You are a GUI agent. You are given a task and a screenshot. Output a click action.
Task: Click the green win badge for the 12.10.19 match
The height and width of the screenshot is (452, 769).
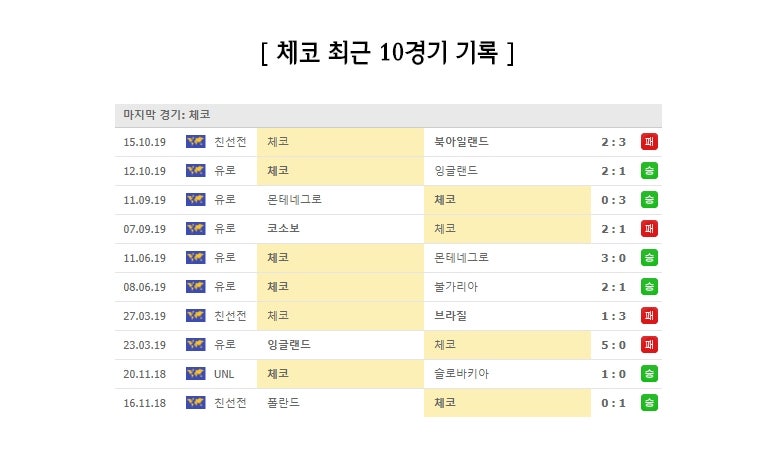pos(650,171)
